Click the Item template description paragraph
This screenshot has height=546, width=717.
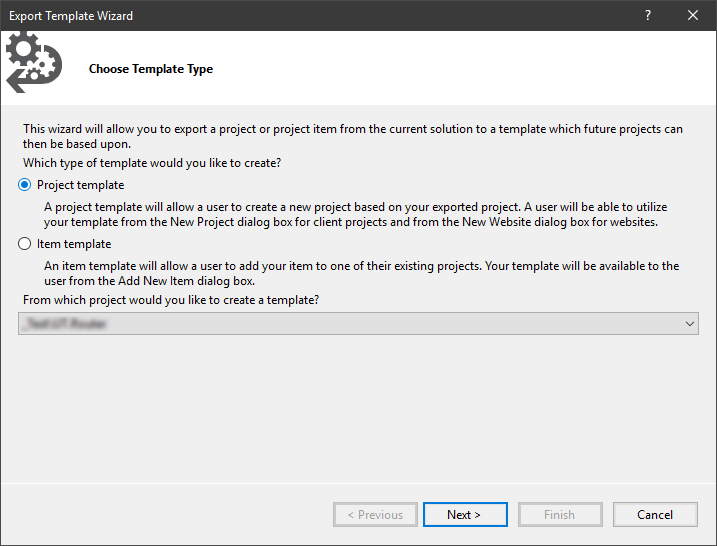click(x=360, y=273)
